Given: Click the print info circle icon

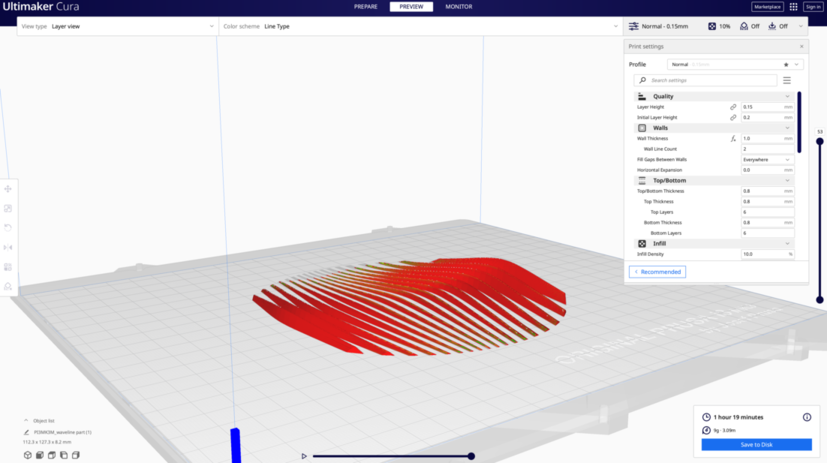Looking at the screenshot, I should [807, 417].
